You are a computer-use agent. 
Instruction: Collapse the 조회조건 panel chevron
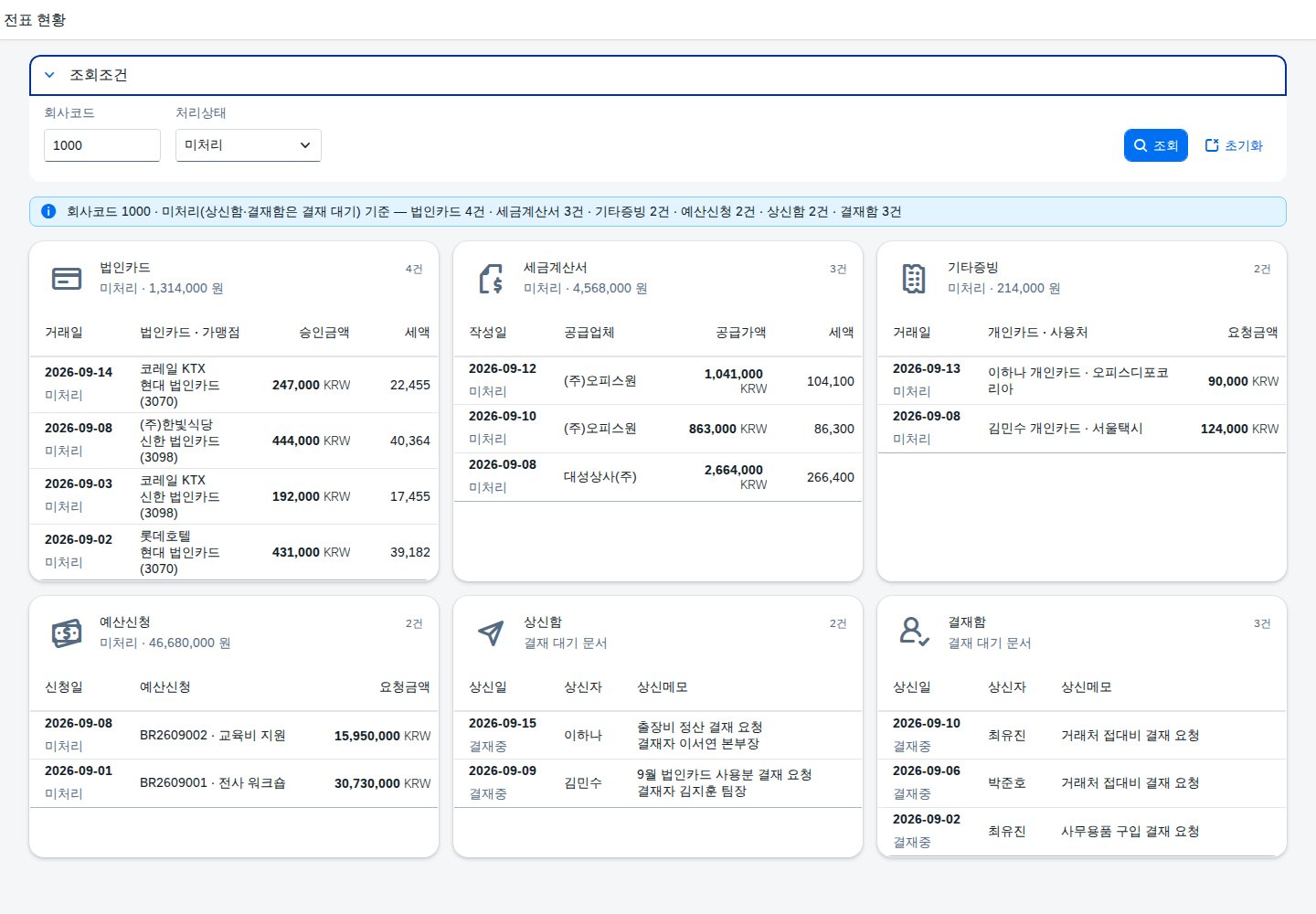pos(49,75)
